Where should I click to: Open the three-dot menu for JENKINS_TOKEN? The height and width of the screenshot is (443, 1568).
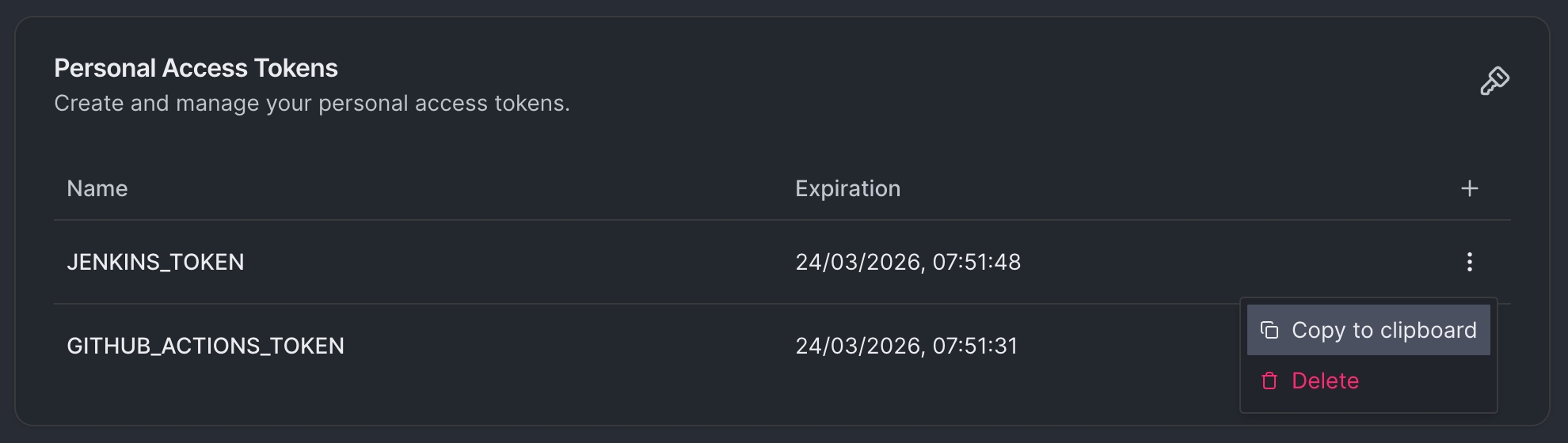[x=1469, y=262]
